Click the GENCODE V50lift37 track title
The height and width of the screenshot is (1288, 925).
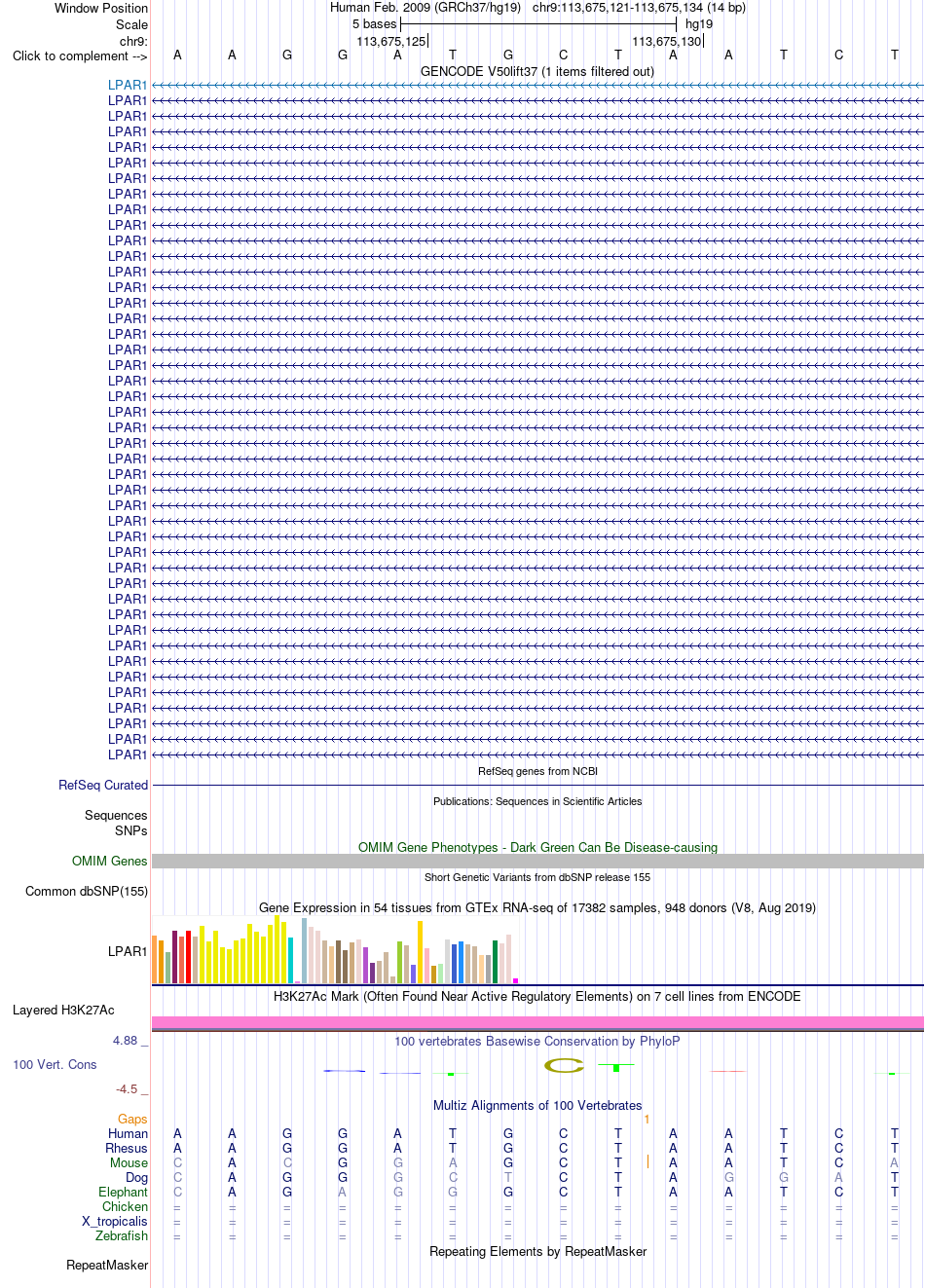click(537, 71)
